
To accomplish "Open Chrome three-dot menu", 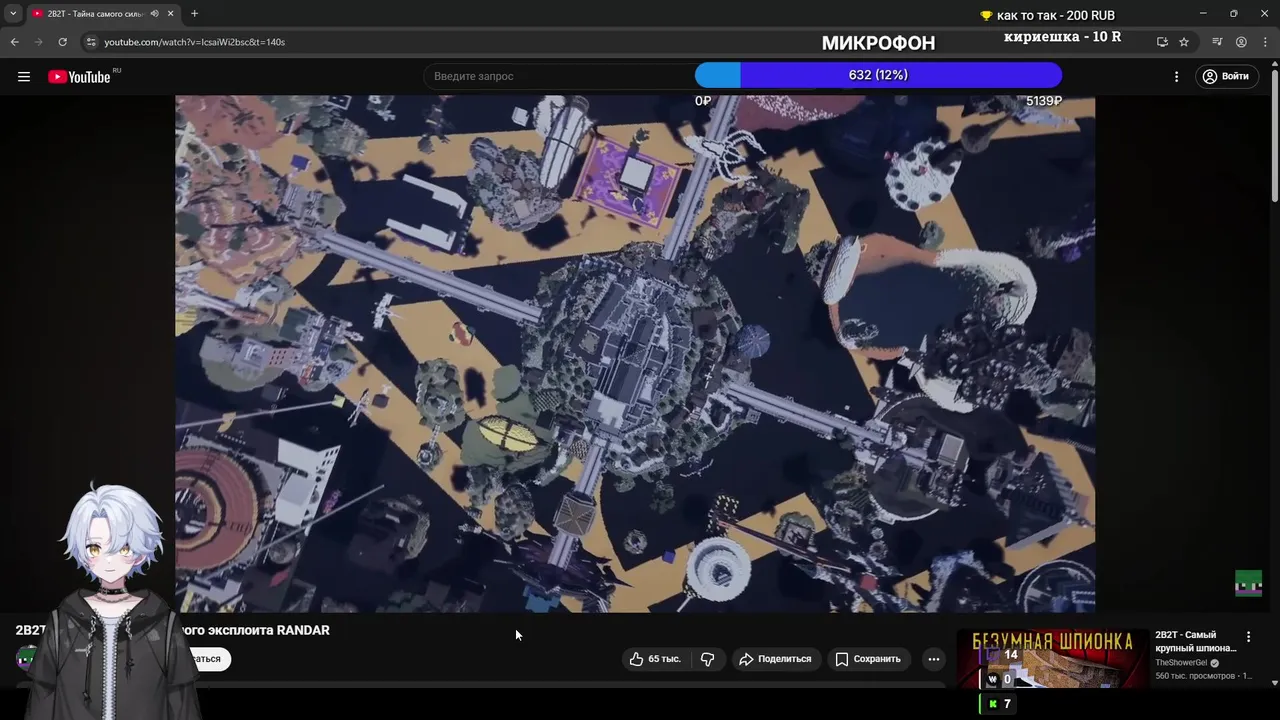I will 1263,42.
